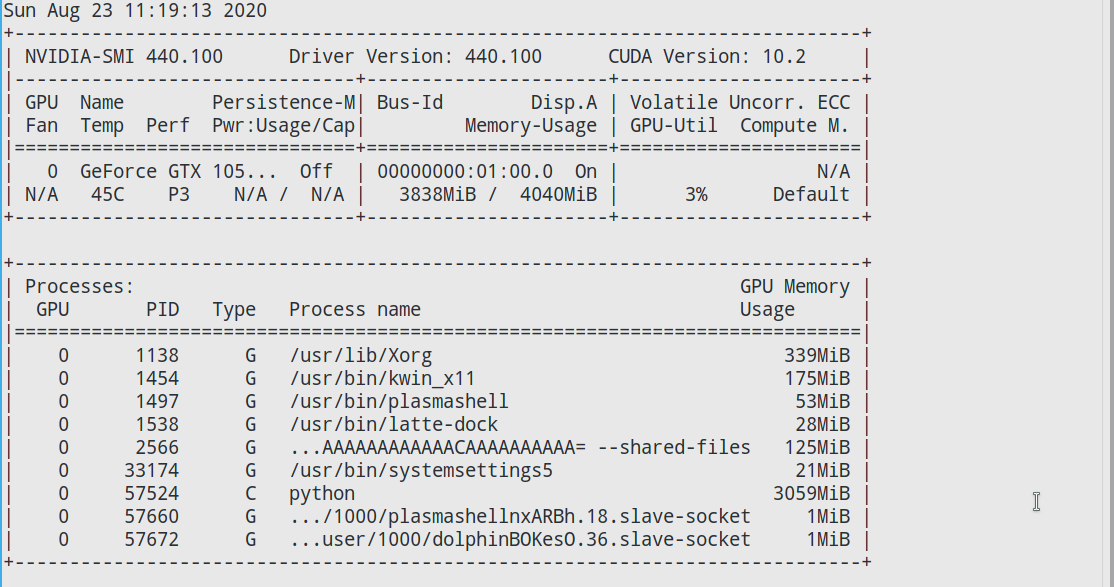Click the GPU Memory column header
Viewport: 1114px width, 587px height.
click(x=795, y=286)
